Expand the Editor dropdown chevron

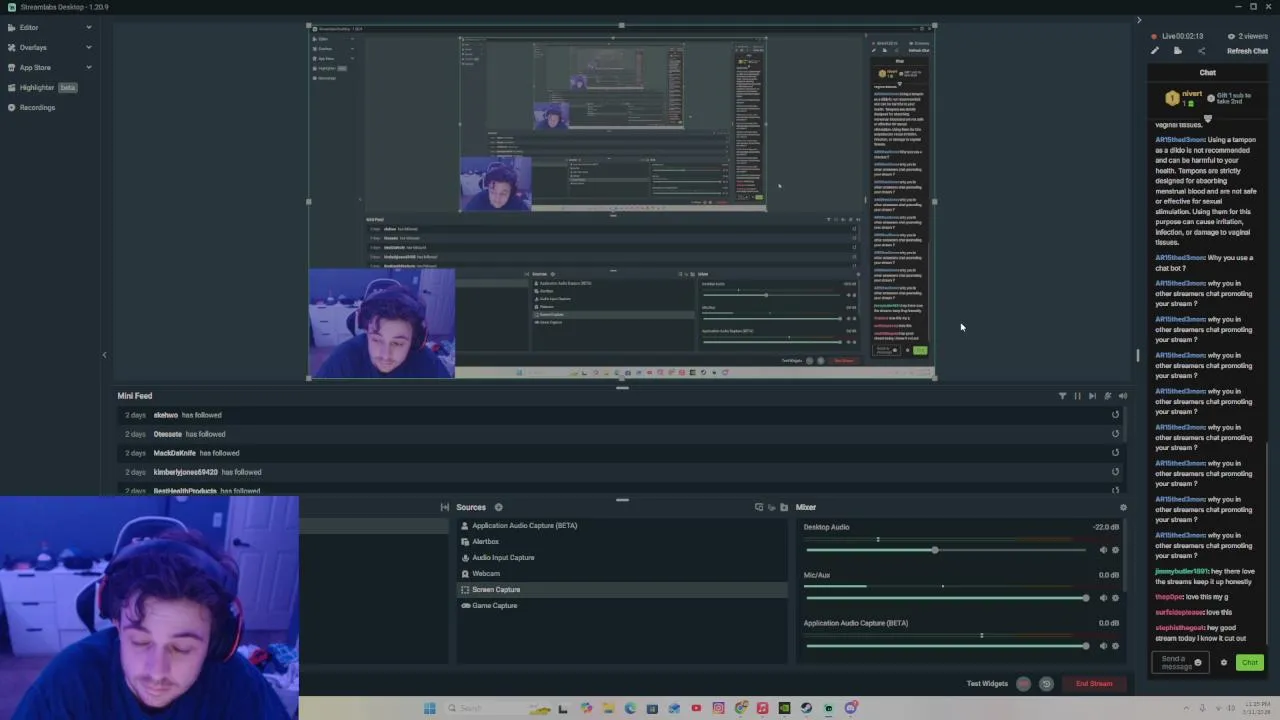pos(88,28)
